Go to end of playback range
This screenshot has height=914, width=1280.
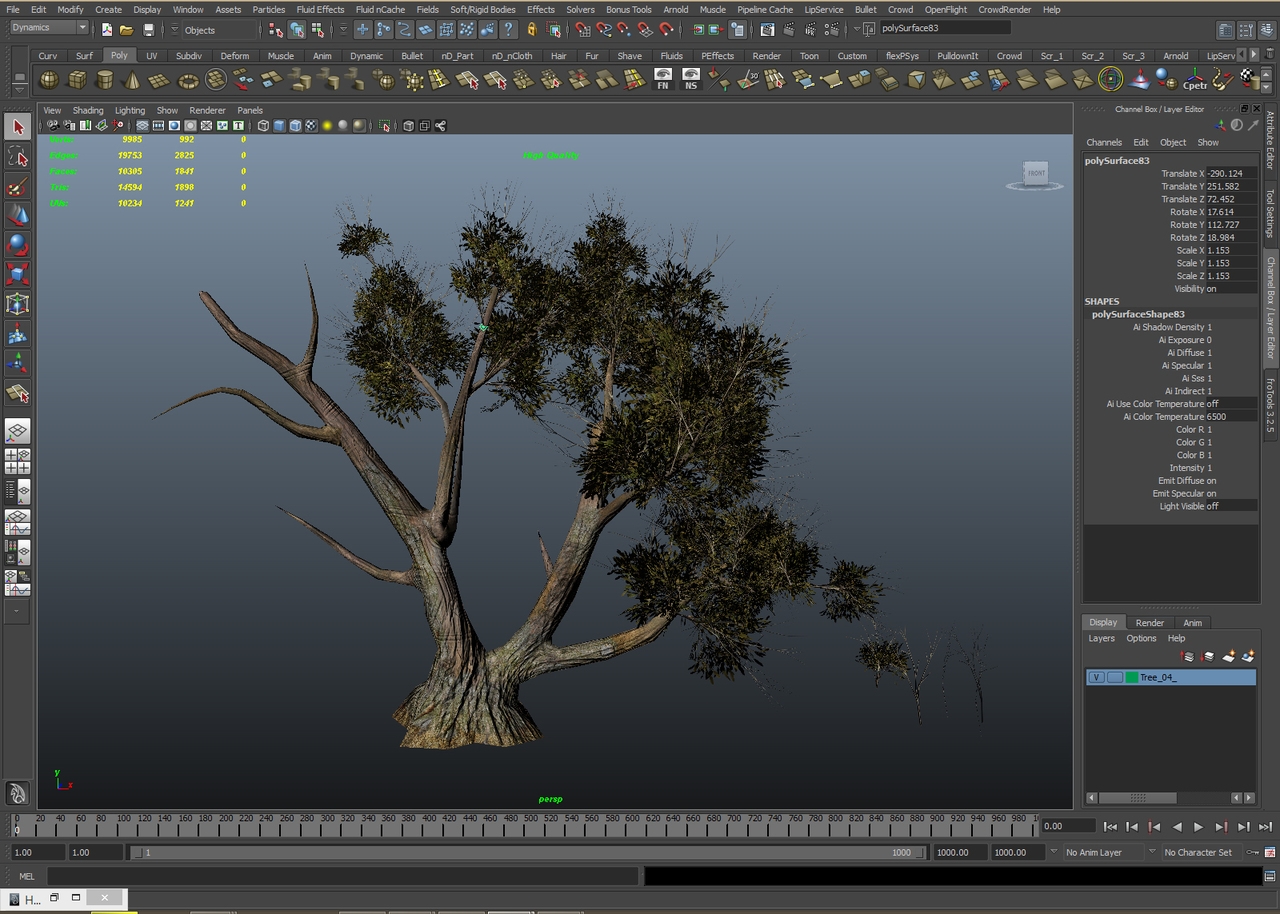(x=1264, y=827)
